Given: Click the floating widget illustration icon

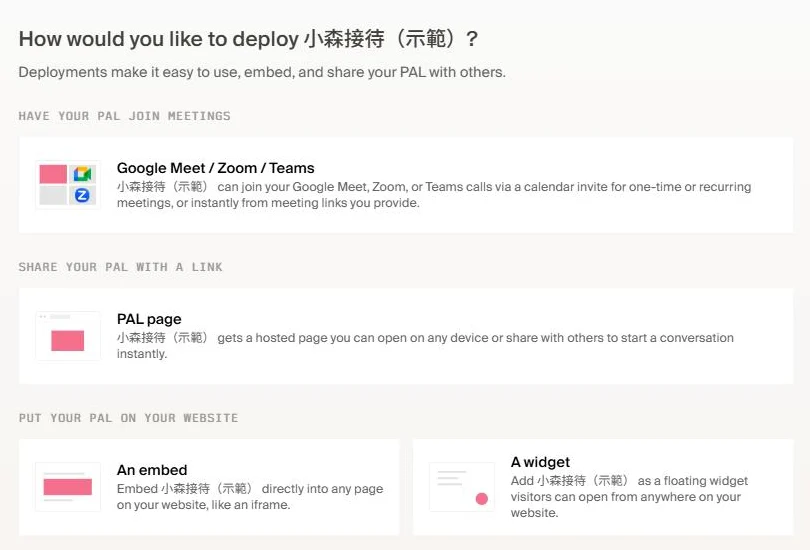Looking at the screenshot, I should click(462, 487).
